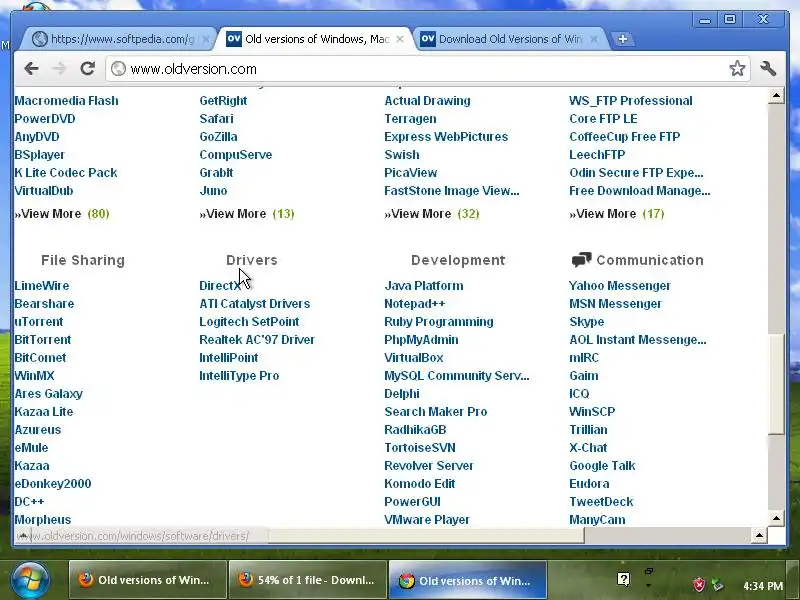Click the vertical scrollbar down arrow

pos(776,518)
